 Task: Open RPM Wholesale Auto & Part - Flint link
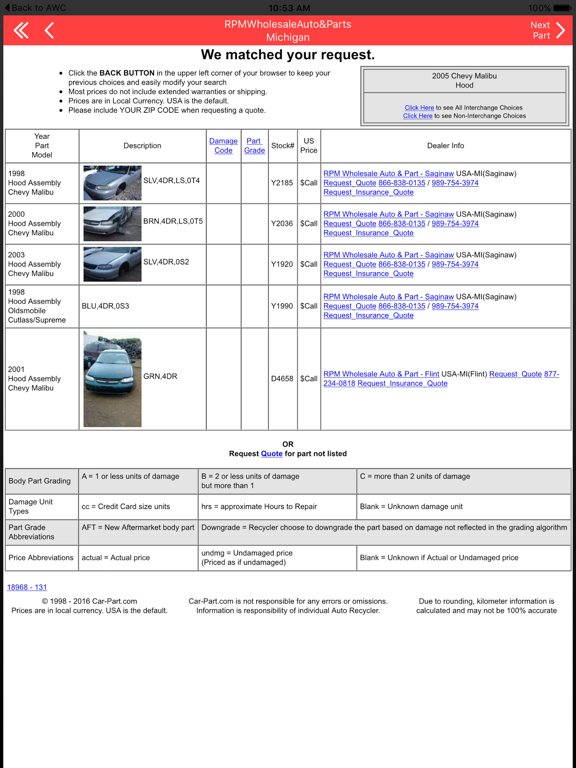[381, 374]
